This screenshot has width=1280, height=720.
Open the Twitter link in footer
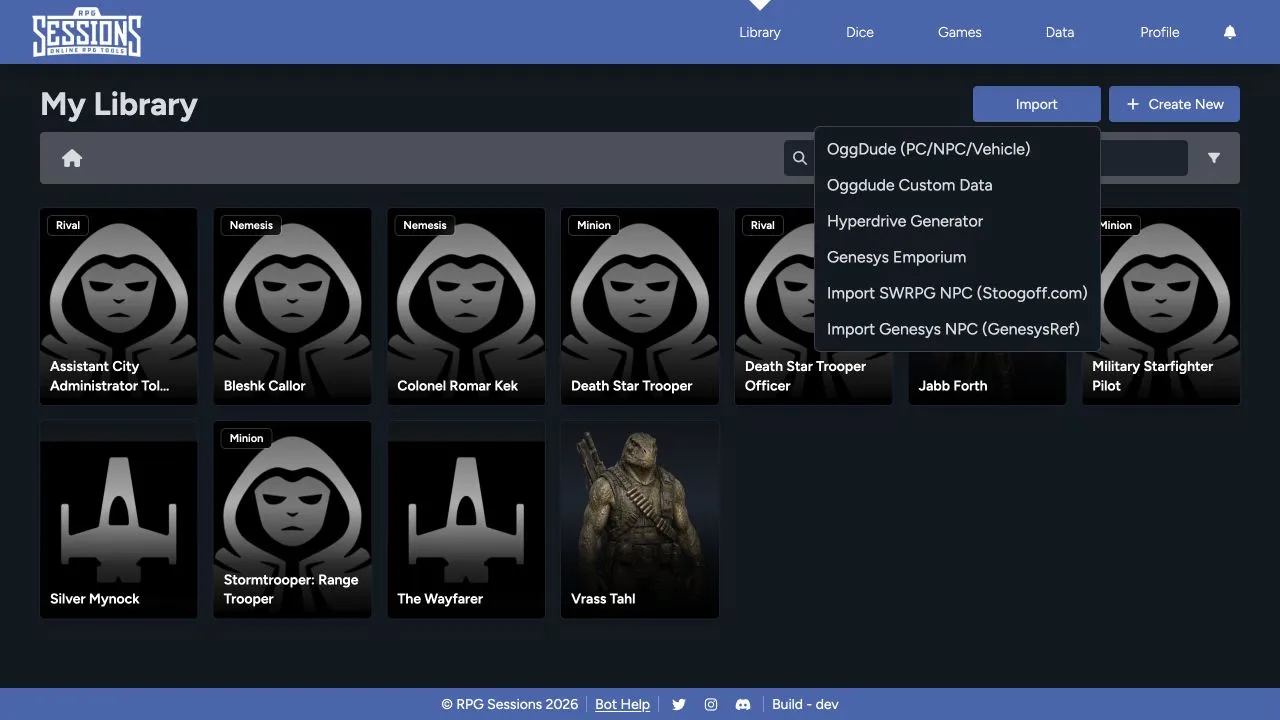[x=679, y=704]
